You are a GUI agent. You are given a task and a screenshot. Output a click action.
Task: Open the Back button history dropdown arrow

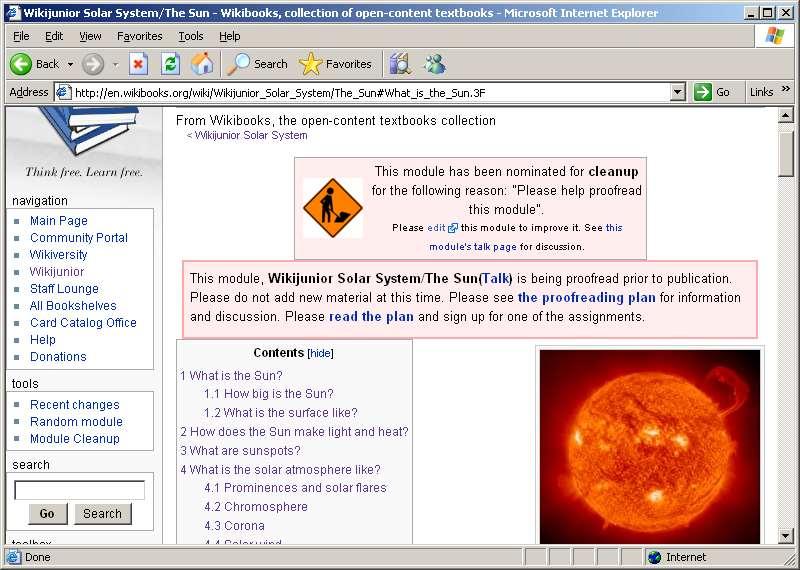tap(70, 64)
